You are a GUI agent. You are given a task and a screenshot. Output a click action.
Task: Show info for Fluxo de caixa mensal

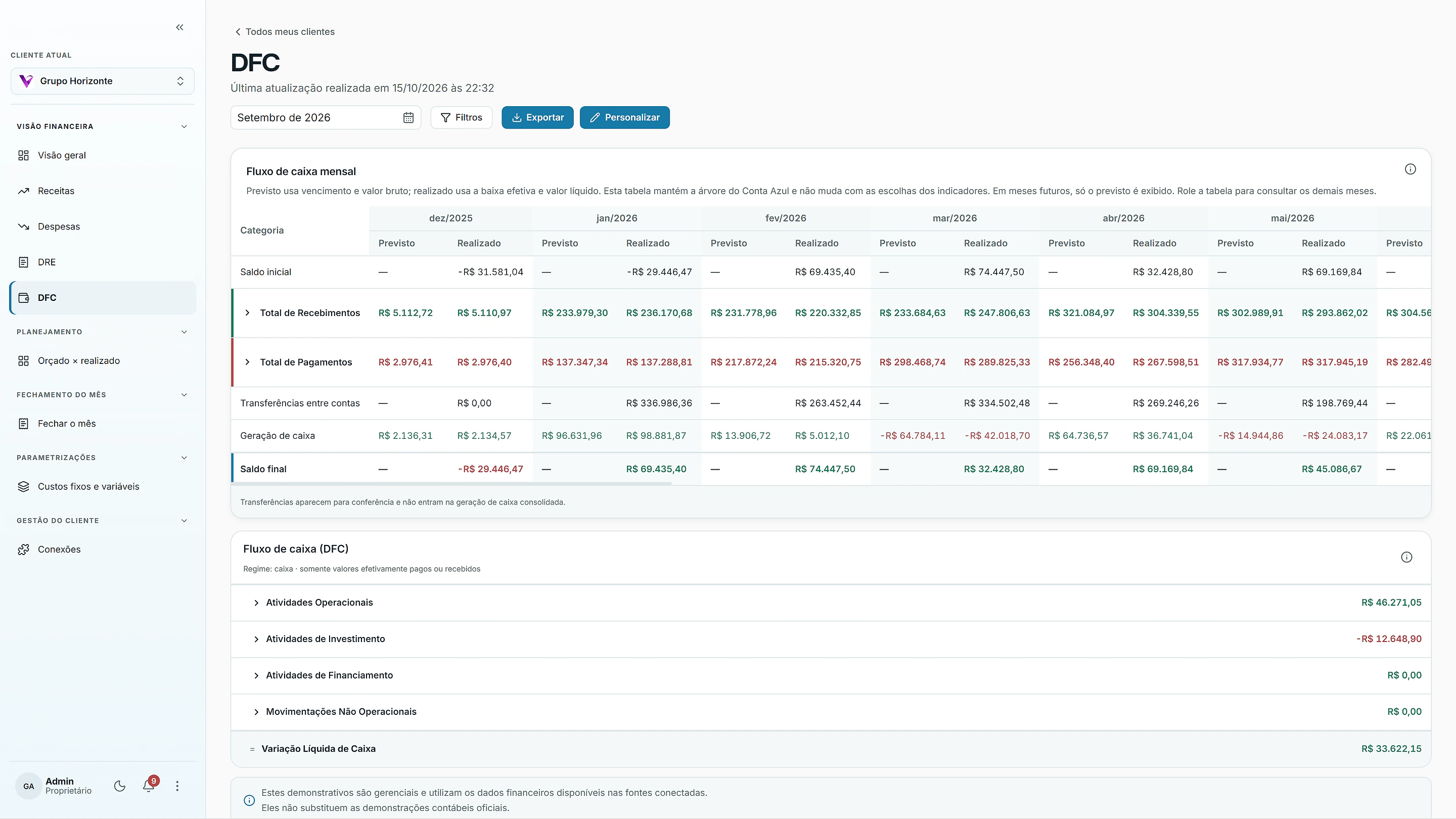[x=1410, y=169]
